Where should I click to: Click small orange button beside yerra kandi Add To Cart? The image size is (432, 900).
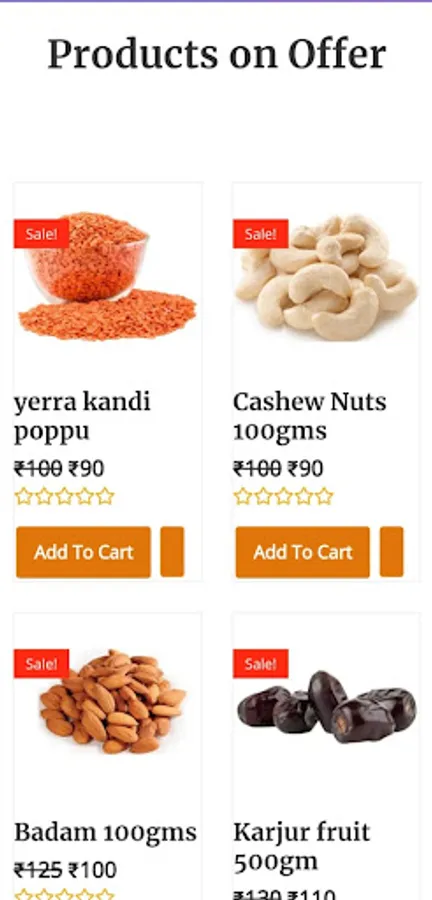click(x=172, y=552)
